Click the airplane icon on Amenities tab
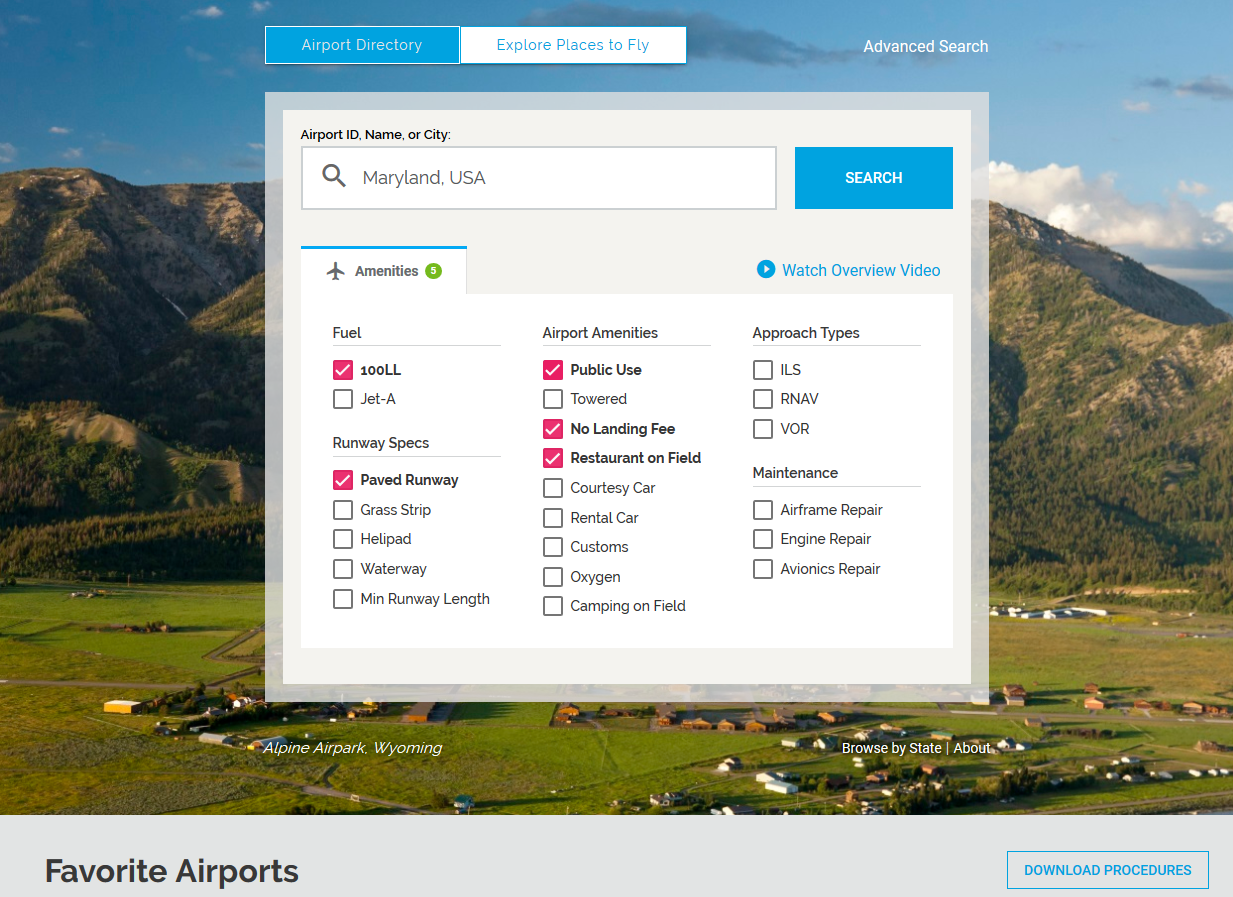The height and width of the screenshot is (897, 1233). point(336,271)
